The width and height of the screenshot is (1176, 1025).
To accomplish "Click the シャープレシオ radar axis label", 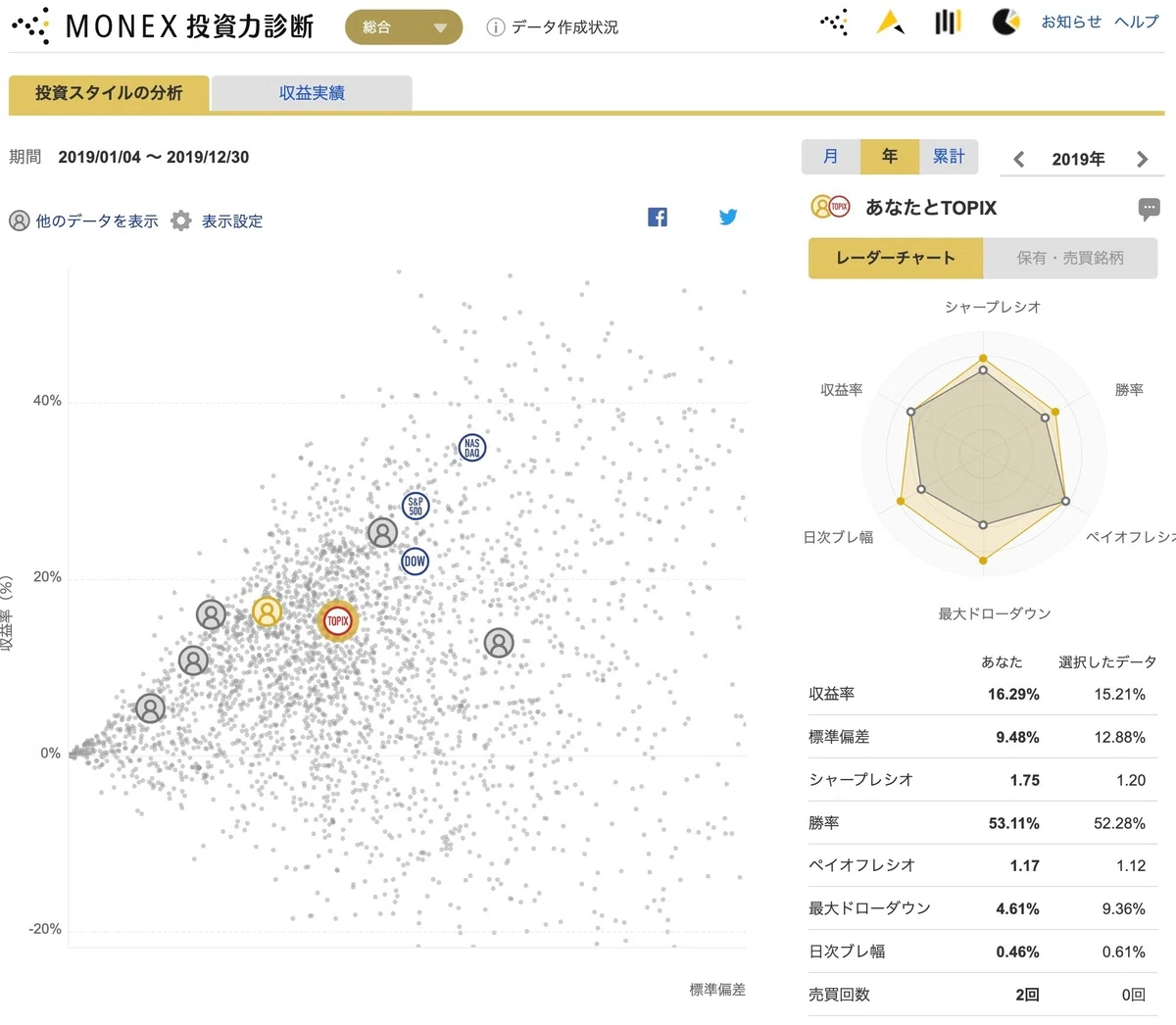I will pos(993,308).
